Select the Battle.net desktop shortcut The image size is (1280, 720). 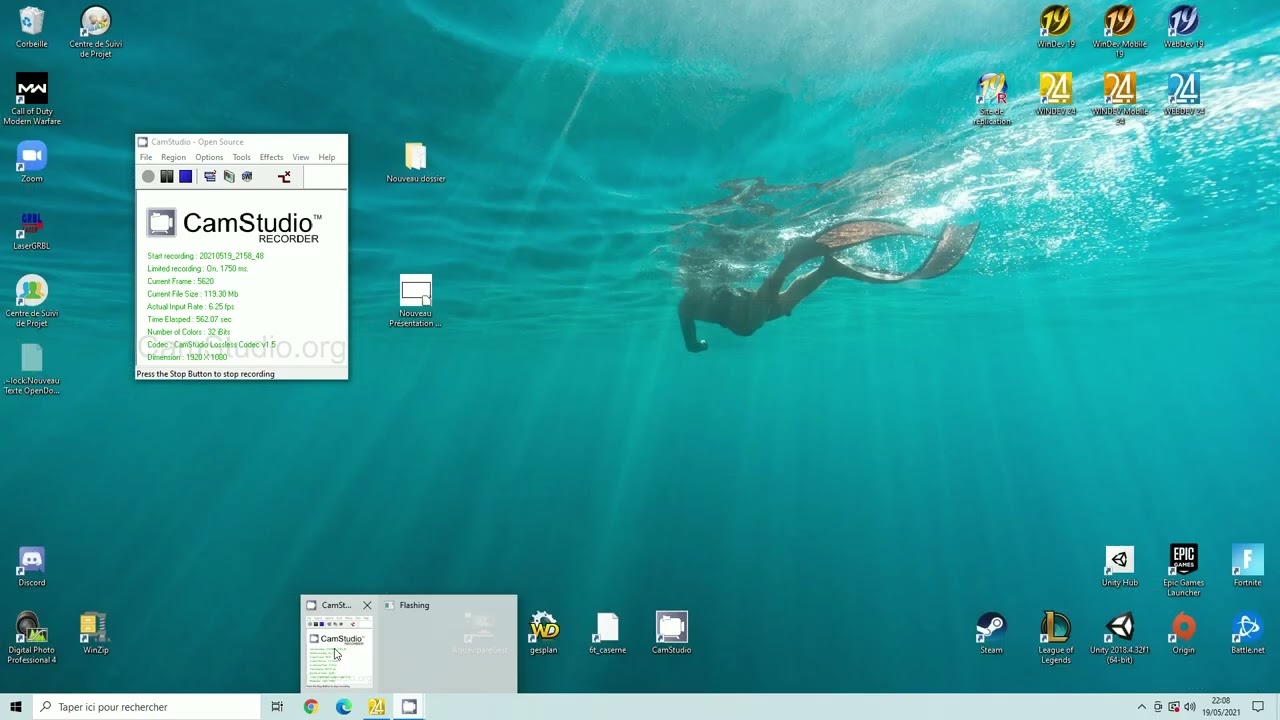pyautogui.click(x=1248, y=634)
